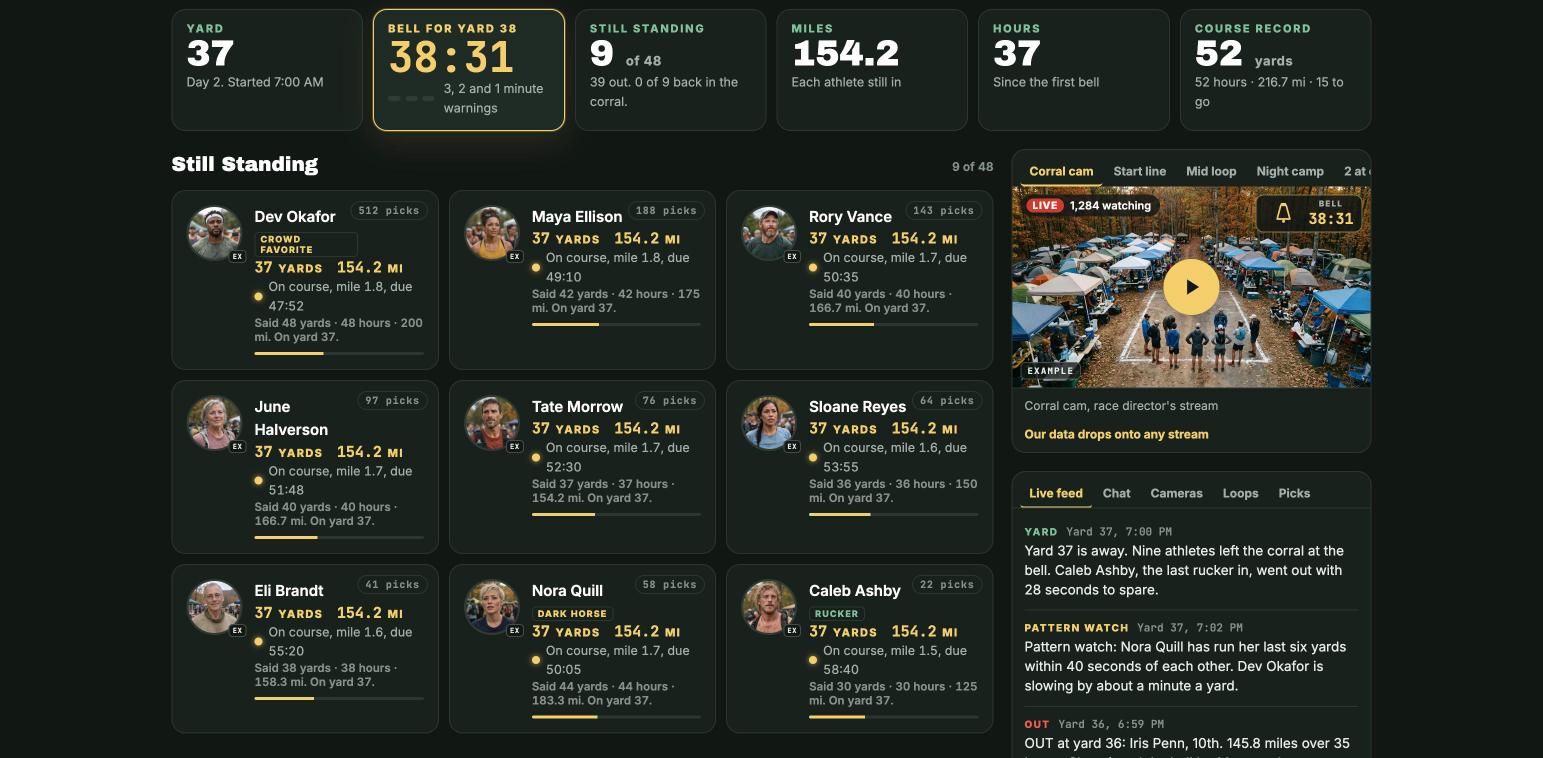Screen dimensions: 1543x758
Task: Open Rory Vance's avatar photo
Action: click(x=769, y=233)
